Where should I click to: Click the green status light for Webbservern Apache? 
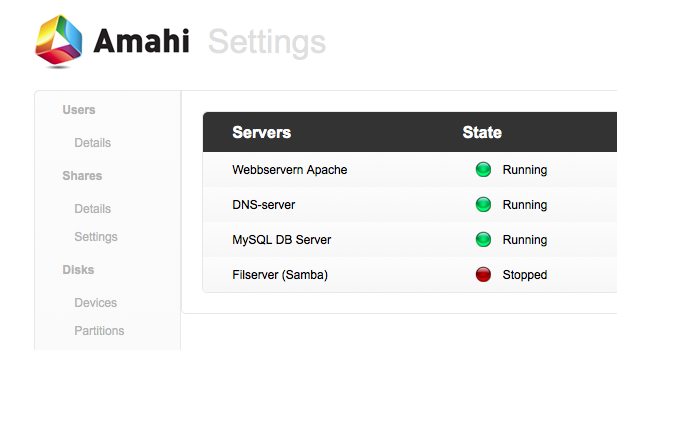483,169
